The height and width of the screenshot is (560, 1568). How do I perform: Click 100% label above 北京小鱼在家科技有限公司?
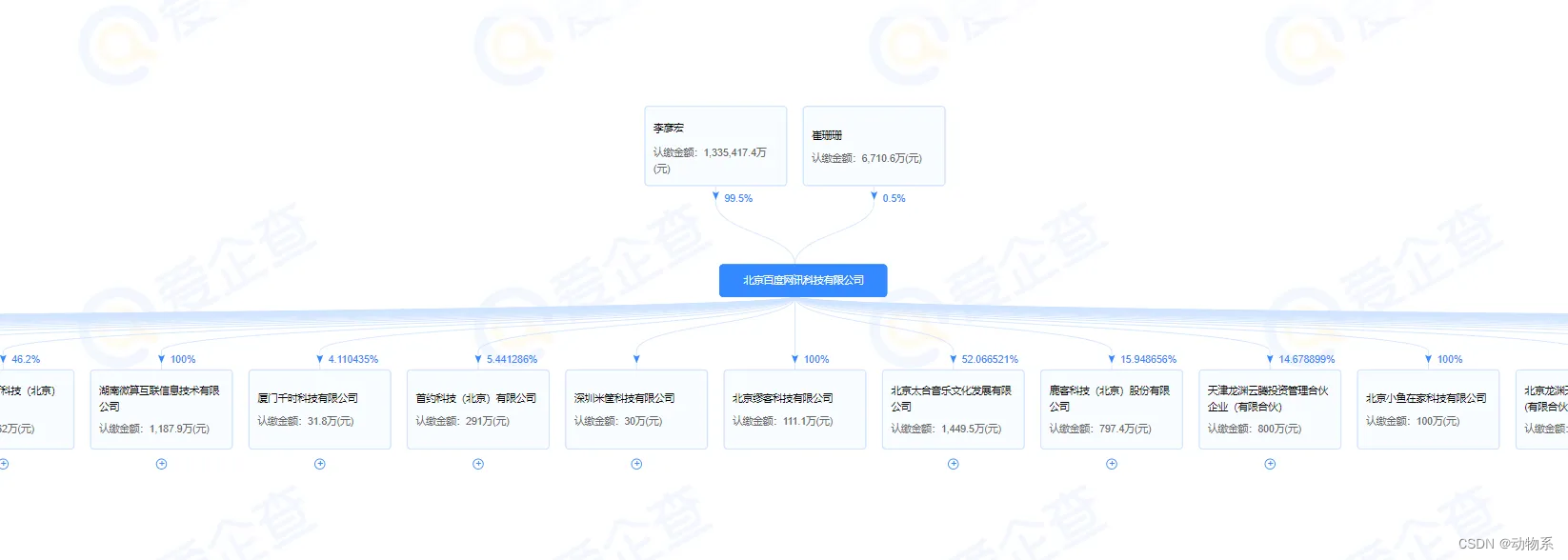point(1450,359)
